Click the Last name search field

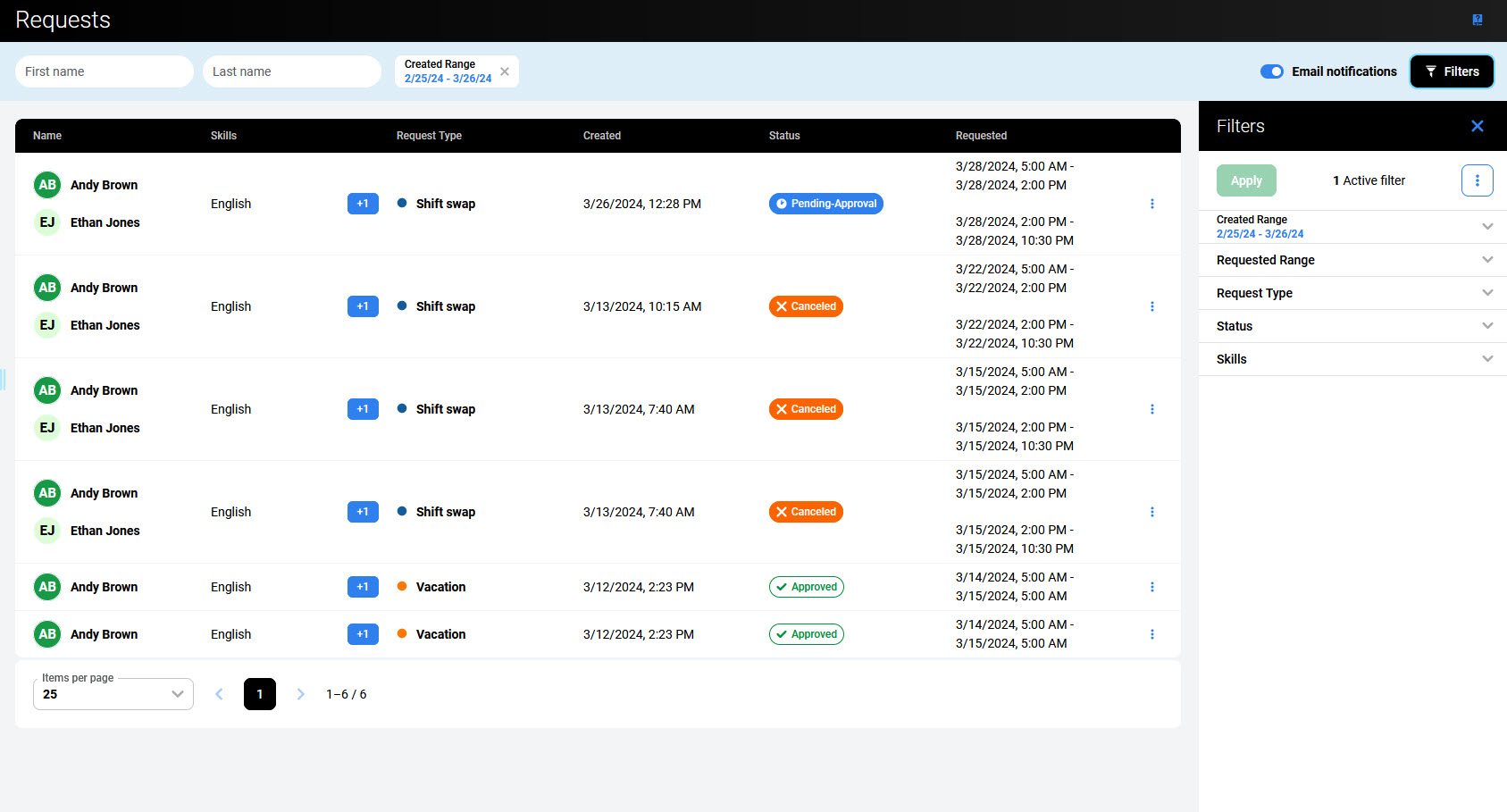click(x=292, y=71)
